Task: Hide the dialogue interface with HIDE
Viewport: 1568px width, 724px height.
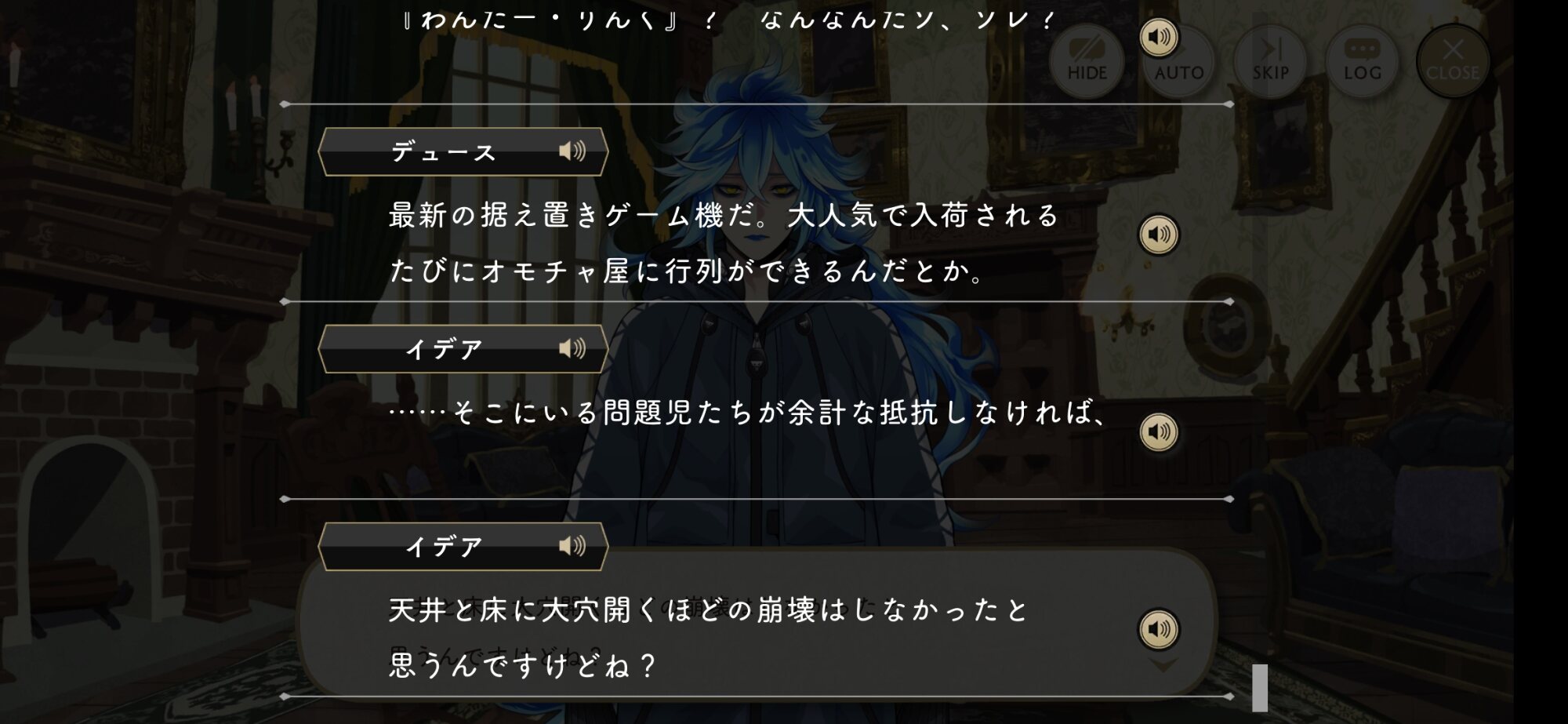Action: (x=1087, y=60)
